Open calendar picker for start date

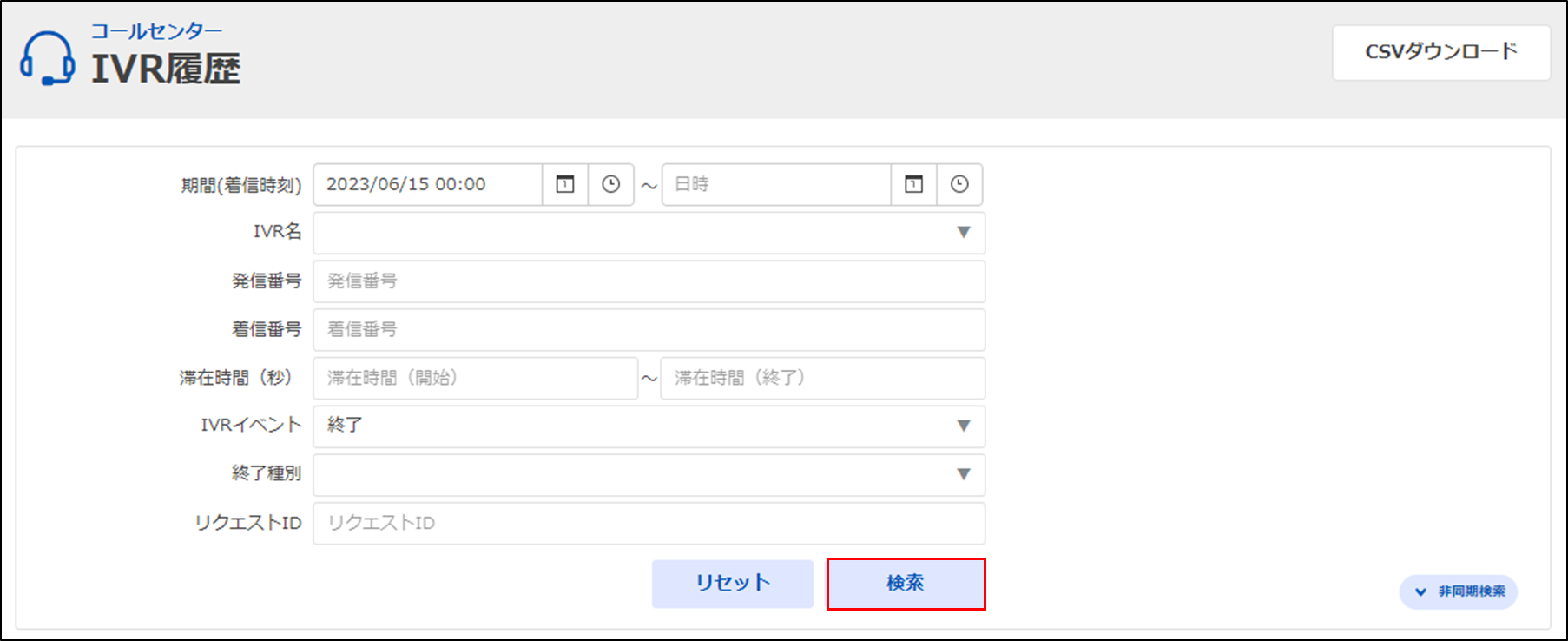pos(565,184)
